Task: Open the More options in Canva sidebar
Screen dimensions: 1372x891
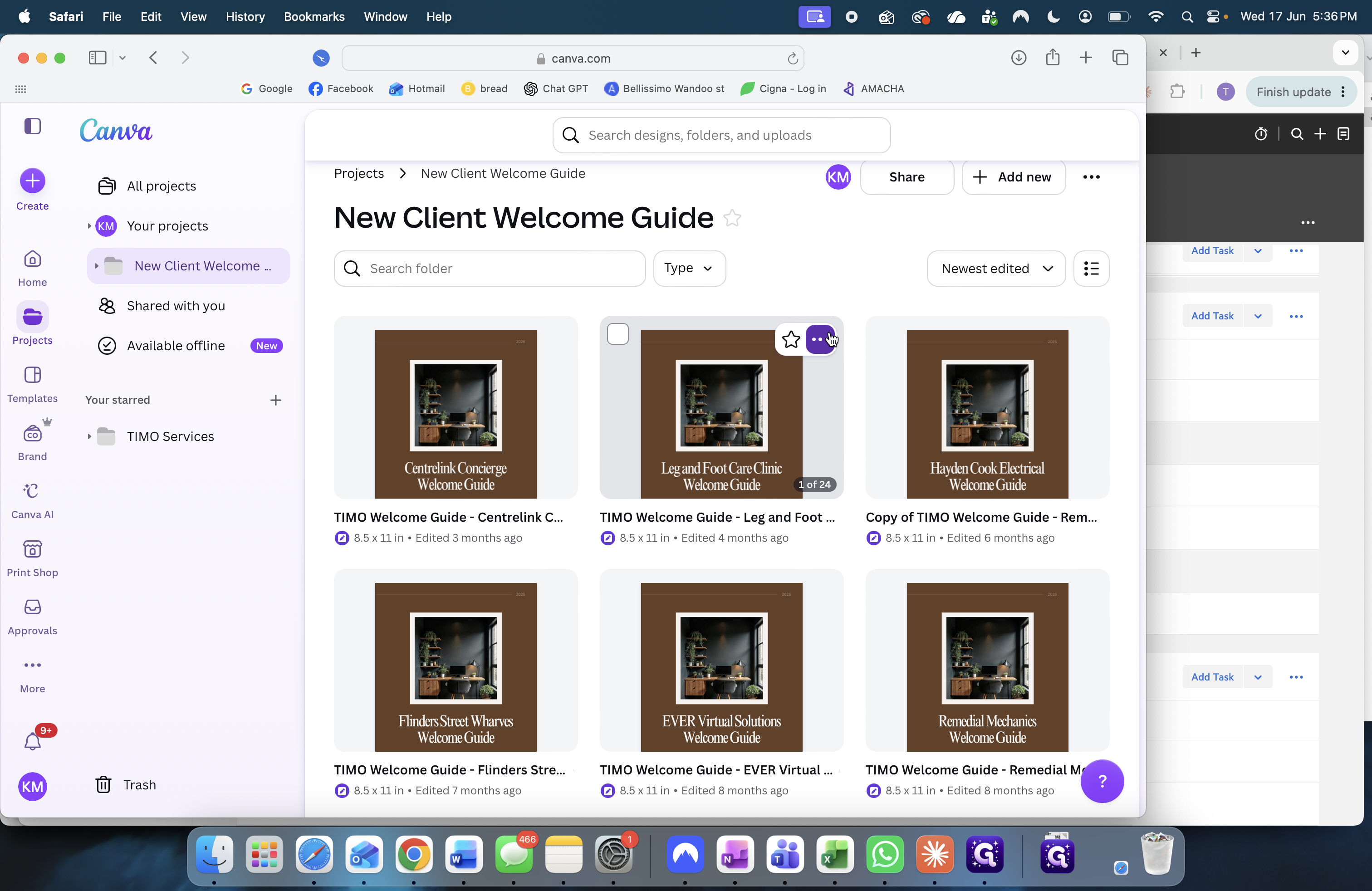Action: pyautogui.click(x=32, y=675)
